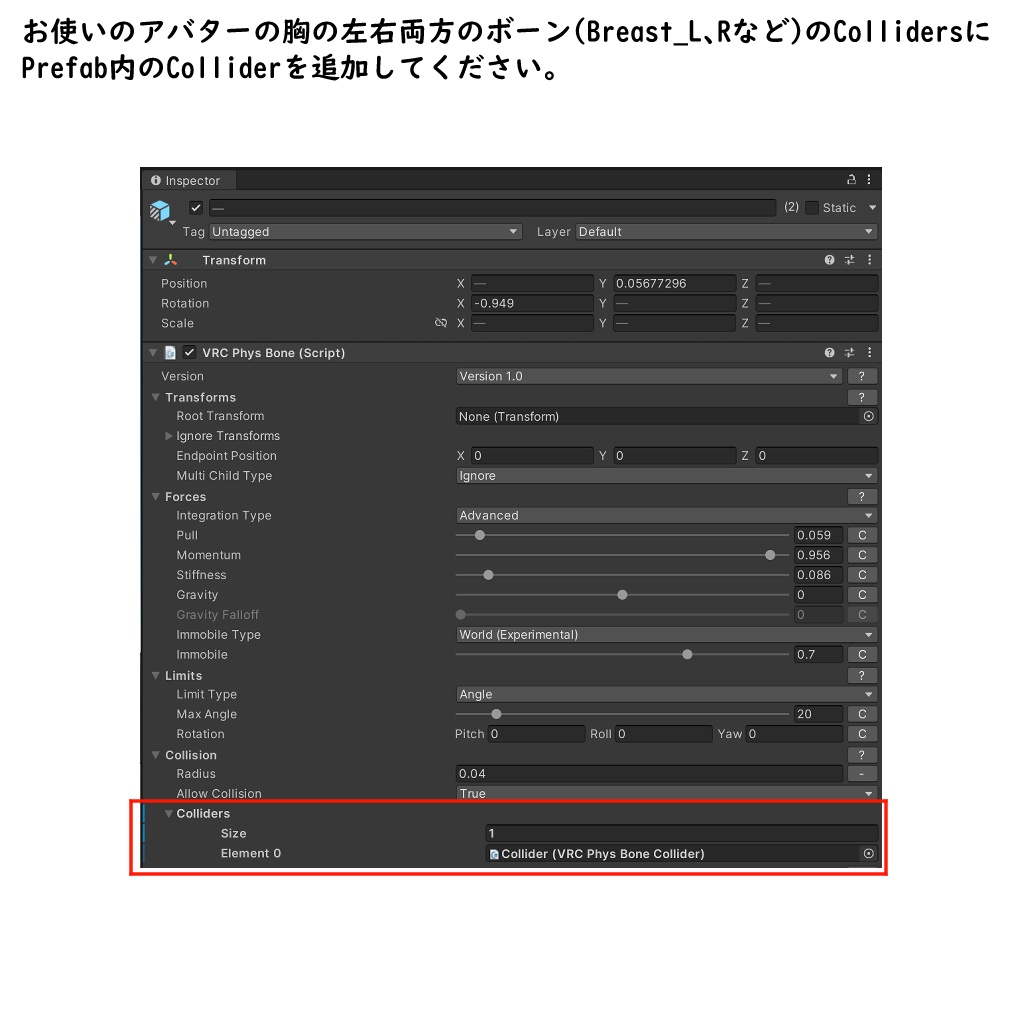This screenshot has width=1024, height=1024.
Task: Expand Ignore Transforms list
Action: 168,436
